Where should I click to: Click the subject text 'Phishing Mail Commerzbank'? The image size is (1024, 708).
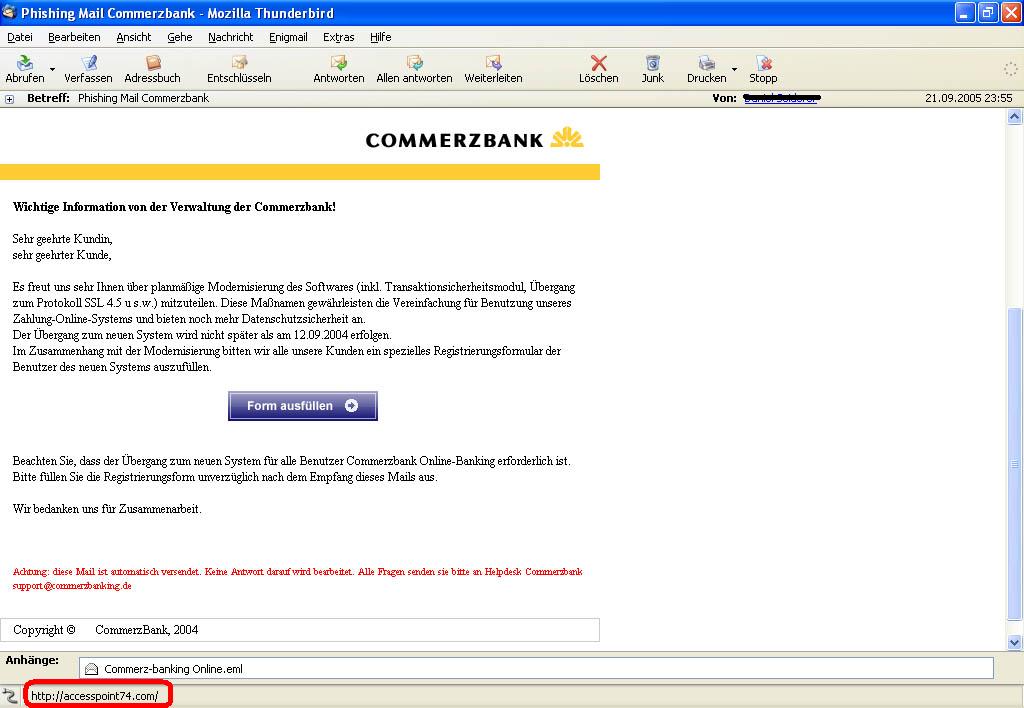coord(144,98)
